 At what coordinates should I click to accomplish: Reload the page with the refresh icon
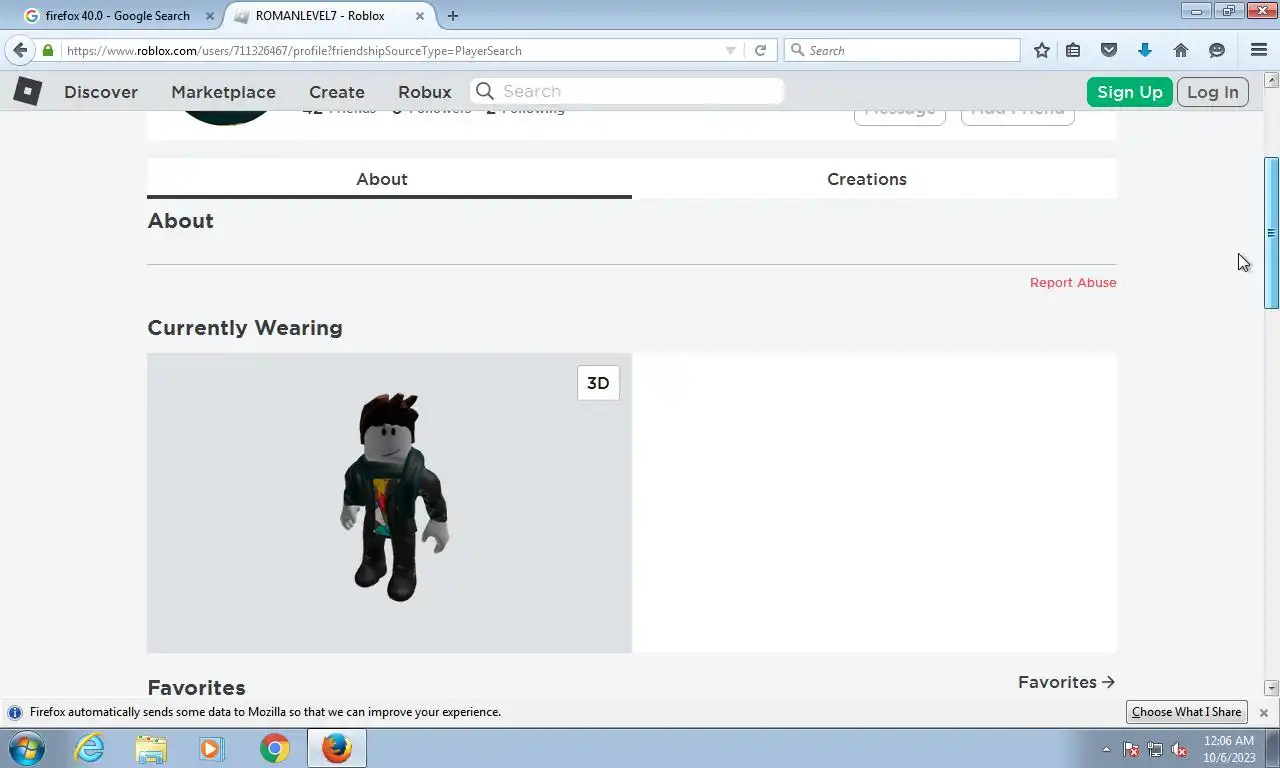pos(760,50)
